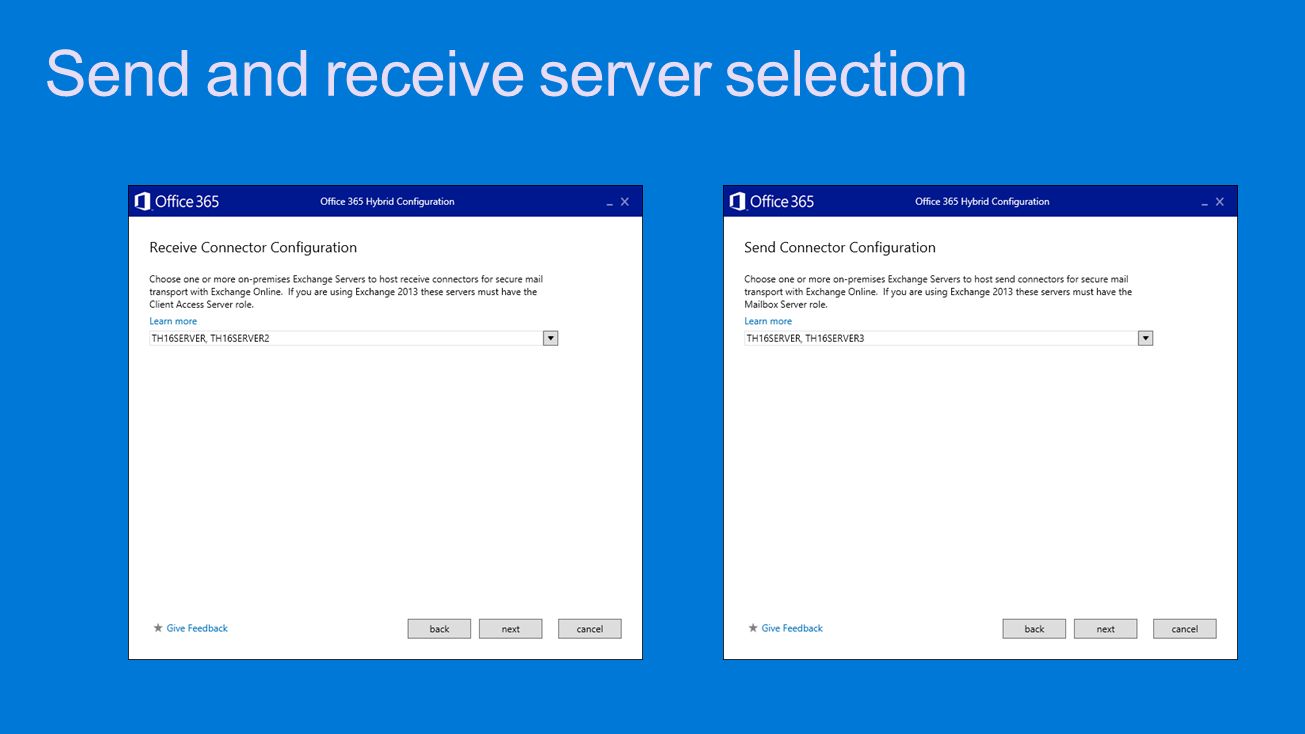Click the Office 365 Hybrid Configuration title in the Receive Connector window
1305x734 pixels.
[x=387, y=201]
